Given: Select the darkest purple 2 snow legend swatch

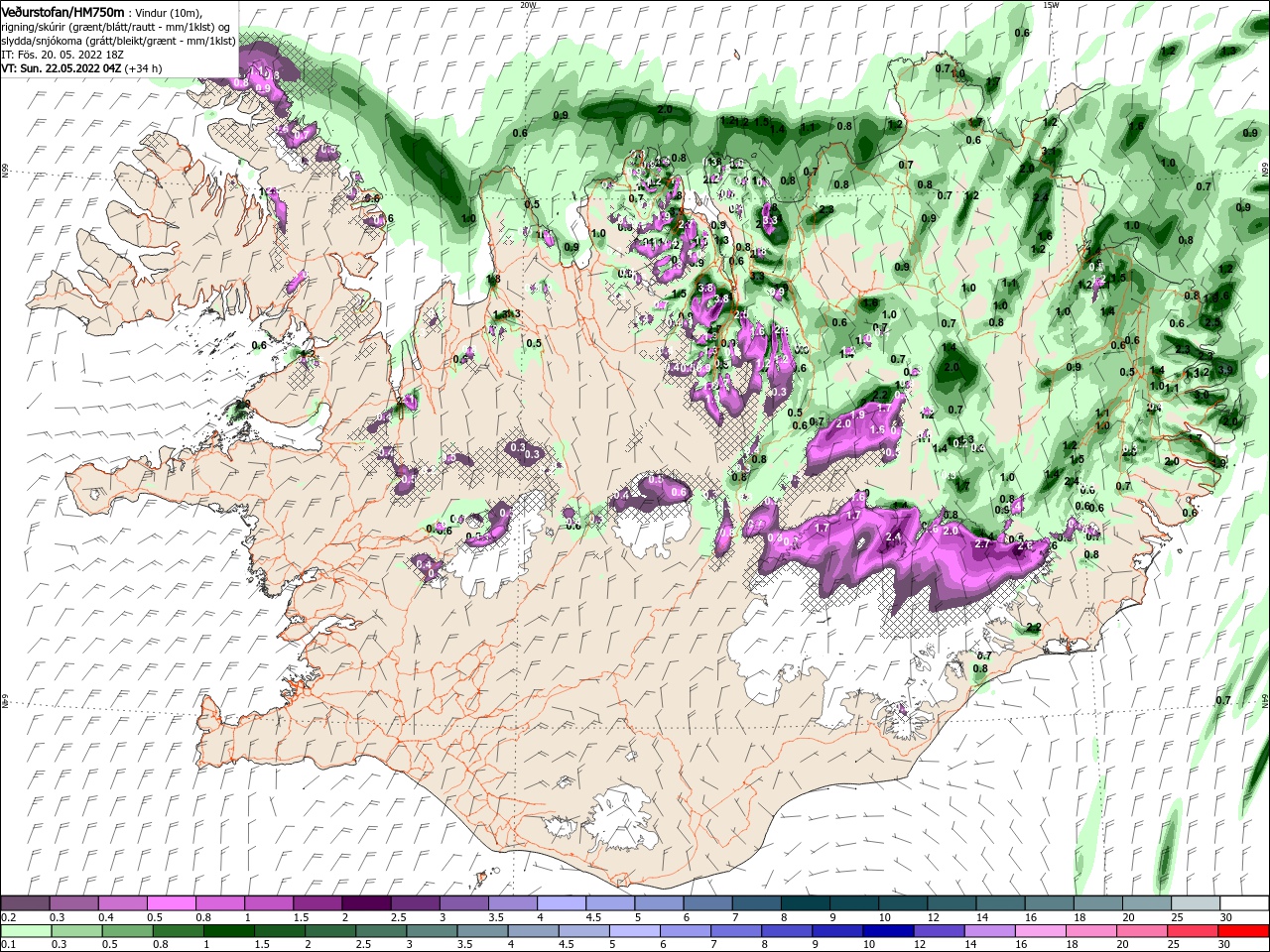Looking at the screenshot, I should [x=366, y=902].
